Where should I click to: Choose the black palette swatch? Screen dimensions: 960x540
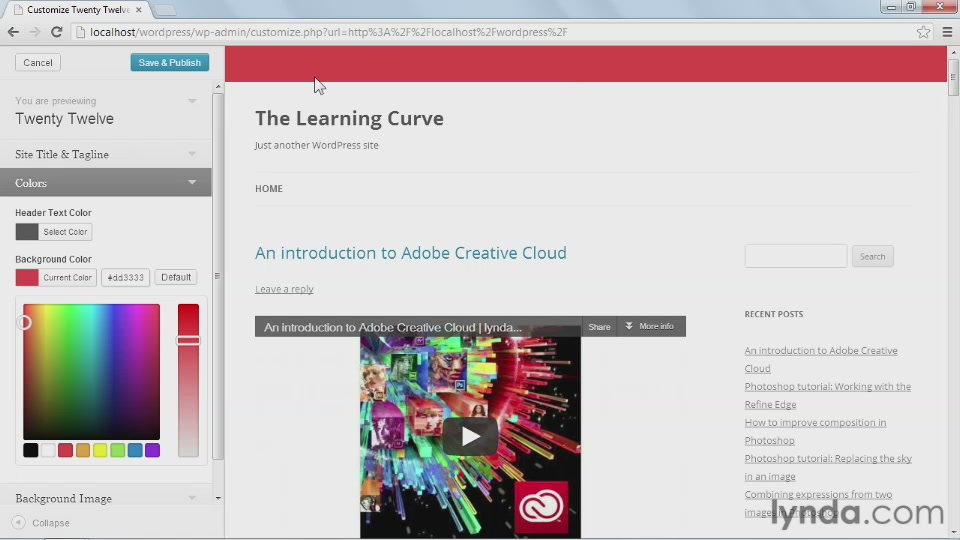coord(31,450)
